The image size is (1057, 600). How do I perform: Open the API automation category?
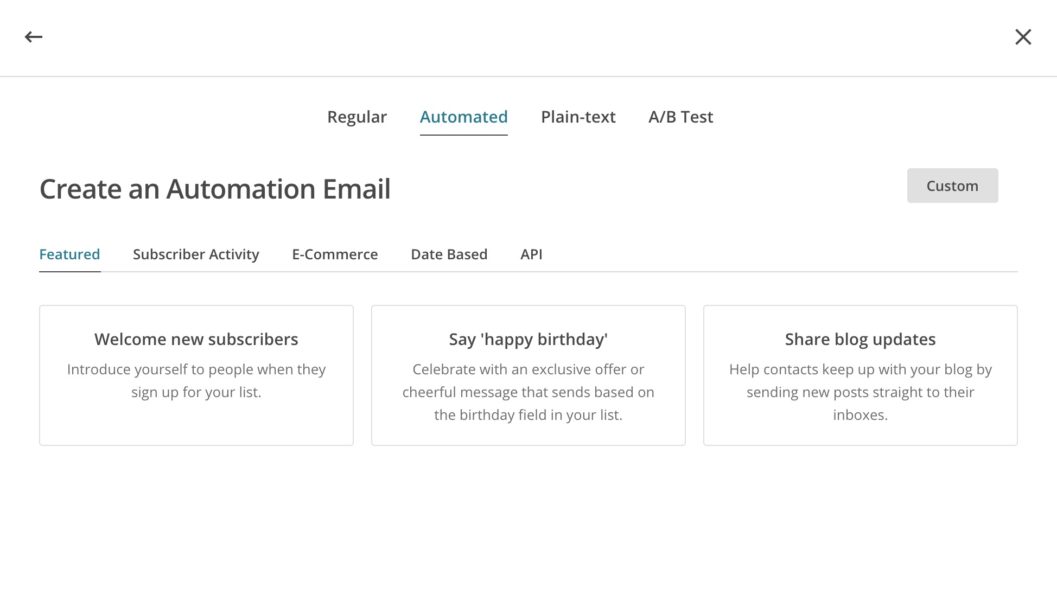530,253
